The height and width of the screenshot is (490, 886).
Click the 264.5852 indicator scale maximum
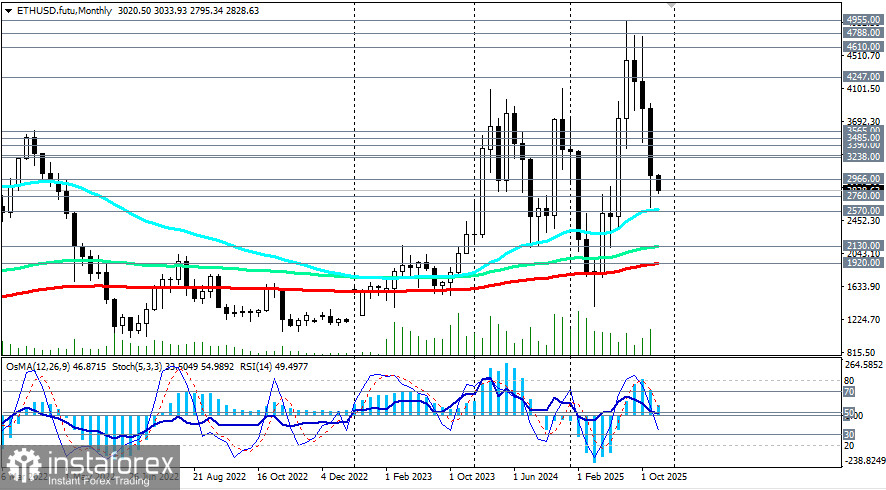pyautogui.click(x=865, y=365)
